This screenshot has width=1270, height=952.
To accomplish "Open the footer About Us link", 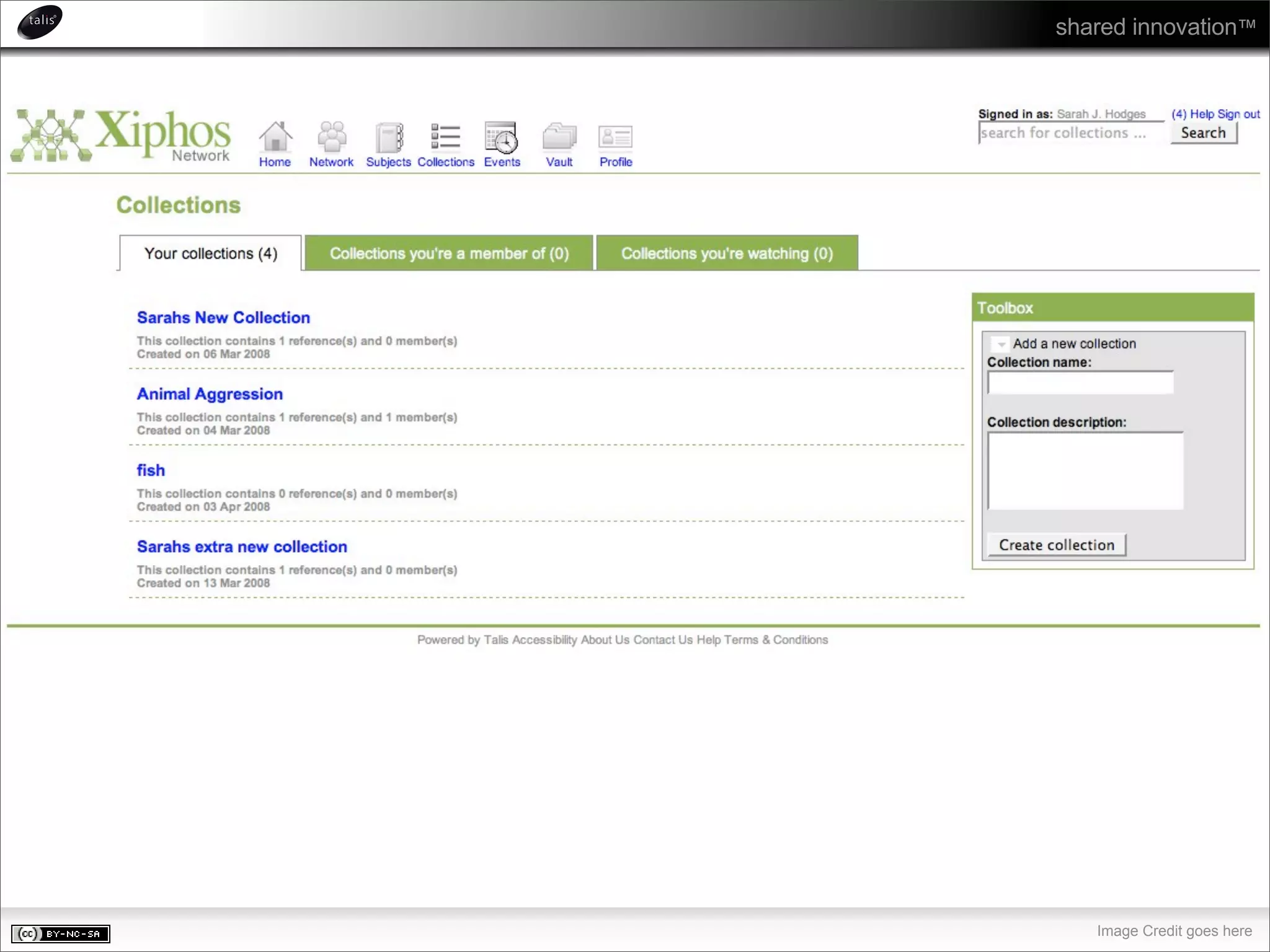I will point(605,640).
